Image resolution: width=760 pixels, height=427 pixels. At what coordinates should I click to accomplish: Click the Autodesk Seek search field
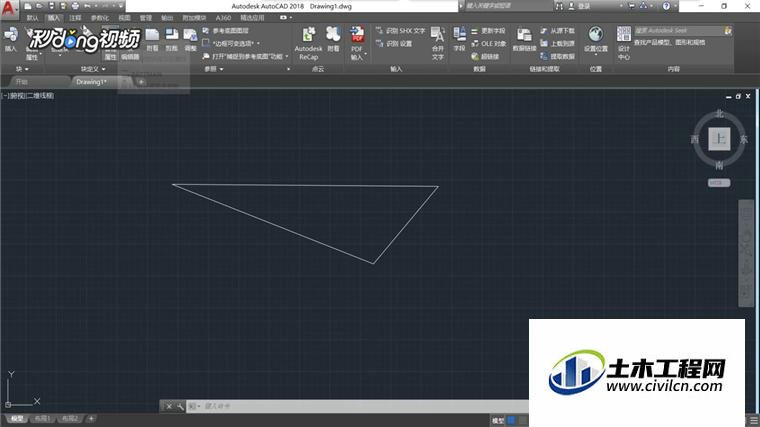click(x=679, y=31)
